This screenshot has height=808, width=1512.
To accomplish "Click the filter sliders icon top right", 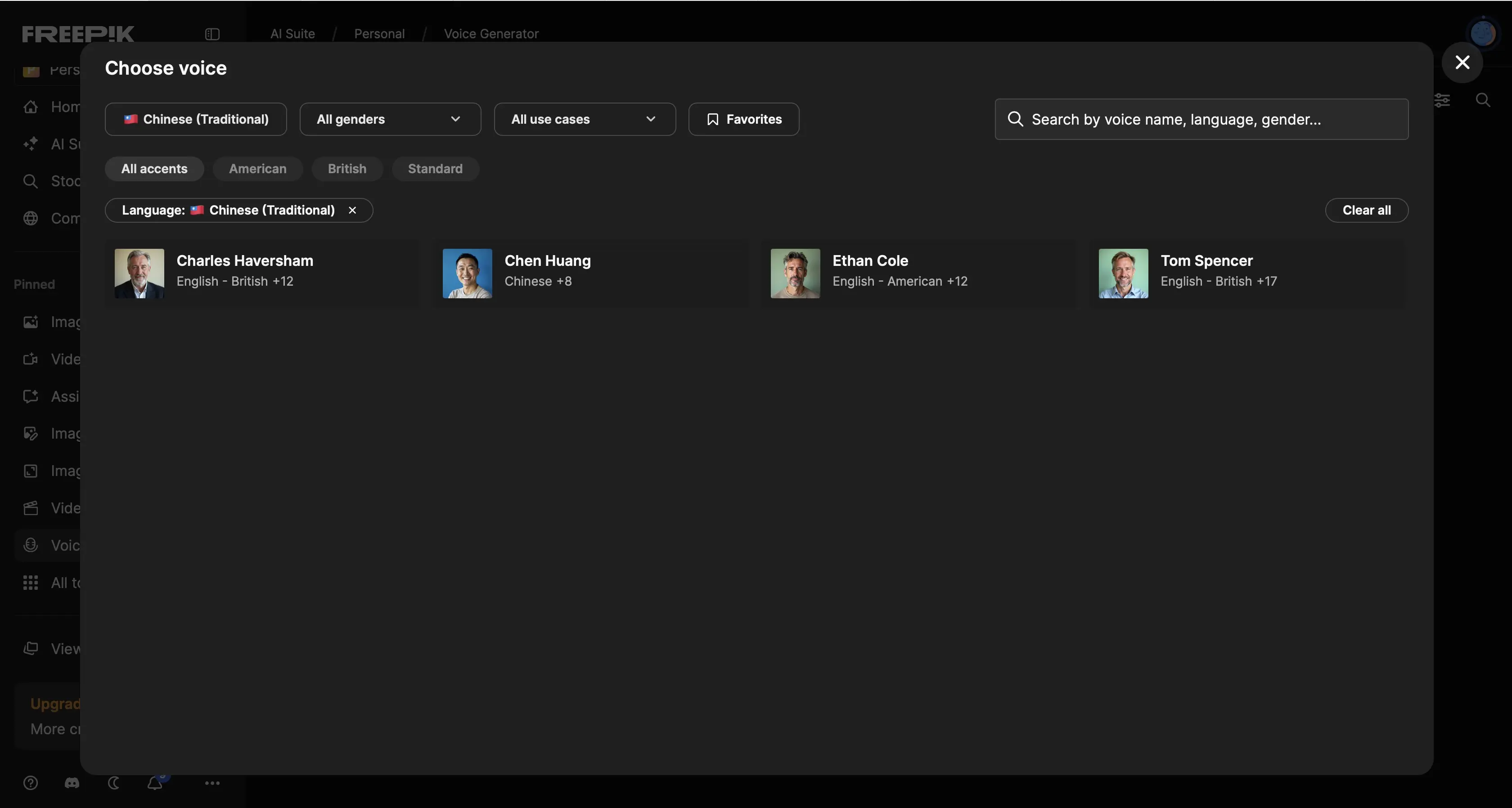I will [x=1442, y=100].
